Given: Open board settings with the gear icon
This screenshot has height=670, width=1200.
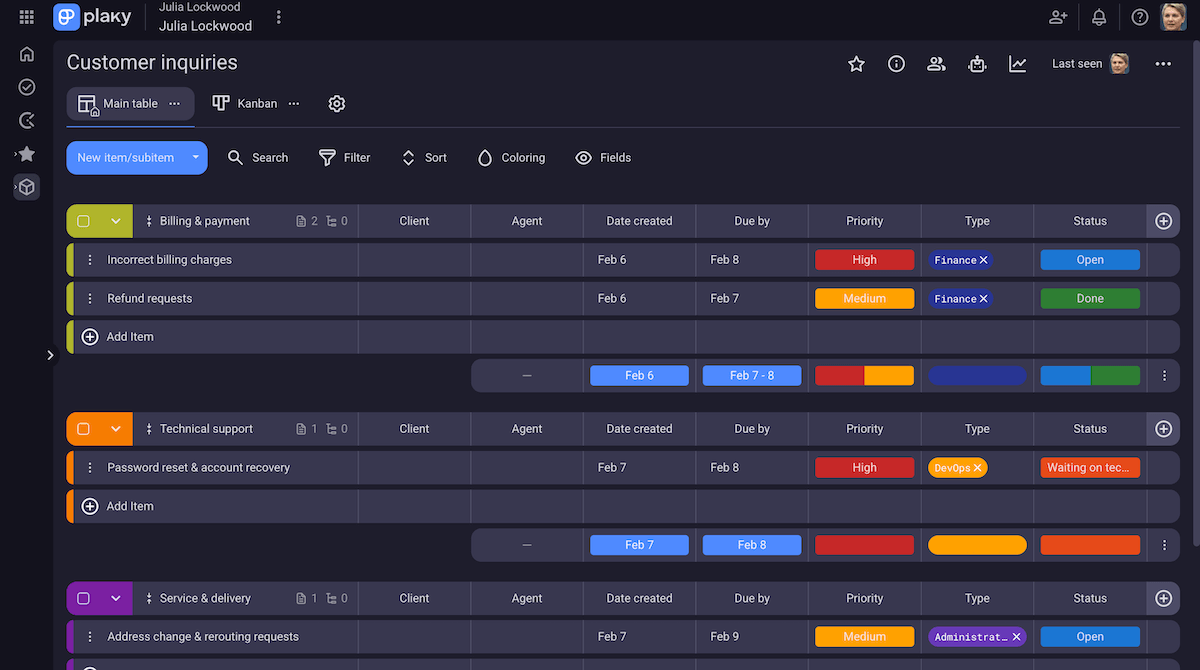Looking at the screenshot, I should pos(336,103).
